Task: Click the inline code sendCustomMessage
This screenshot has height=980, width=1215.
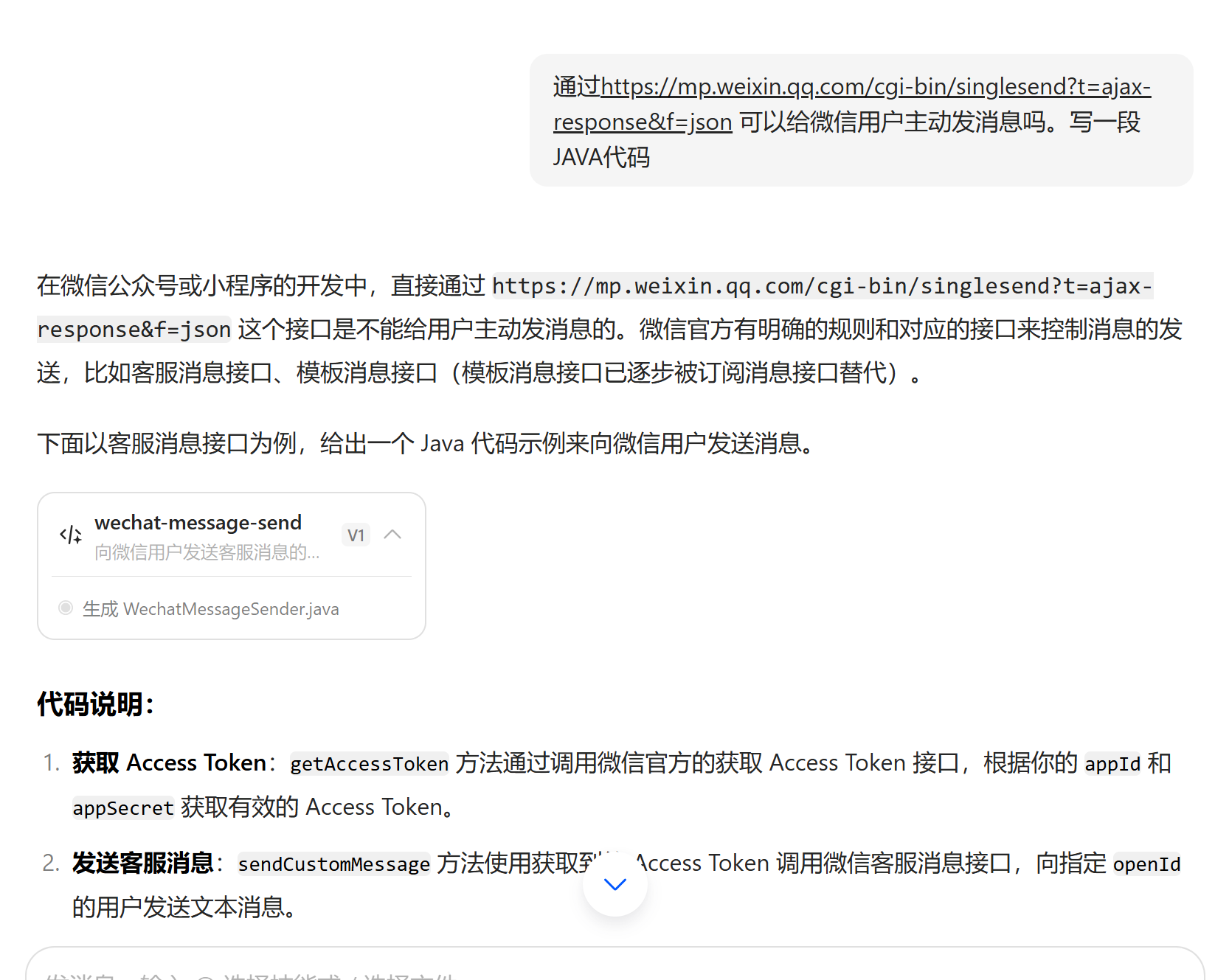Action: click(x=333, y=863)
